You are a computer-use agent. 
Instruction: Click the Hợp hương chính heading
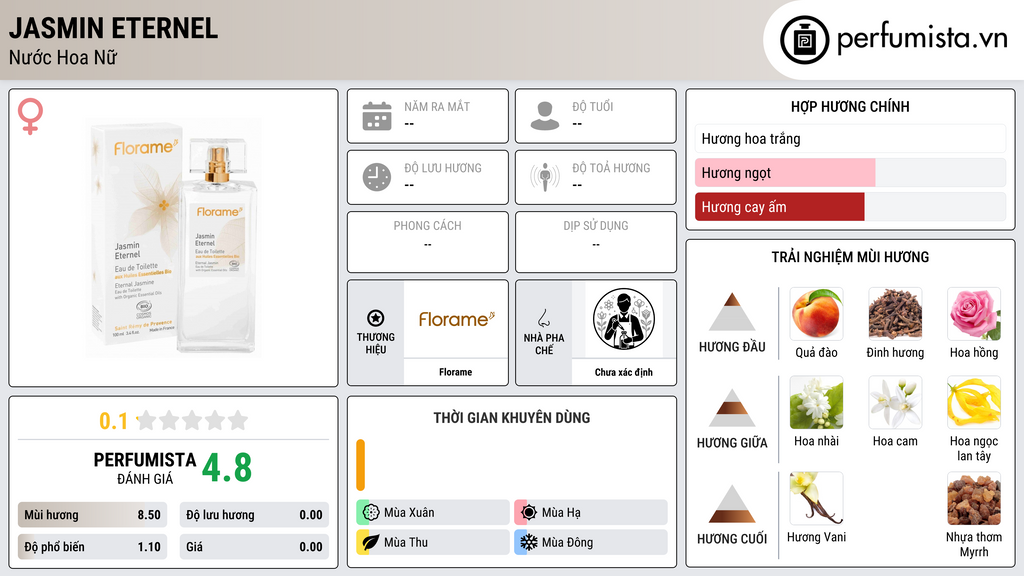850,106
